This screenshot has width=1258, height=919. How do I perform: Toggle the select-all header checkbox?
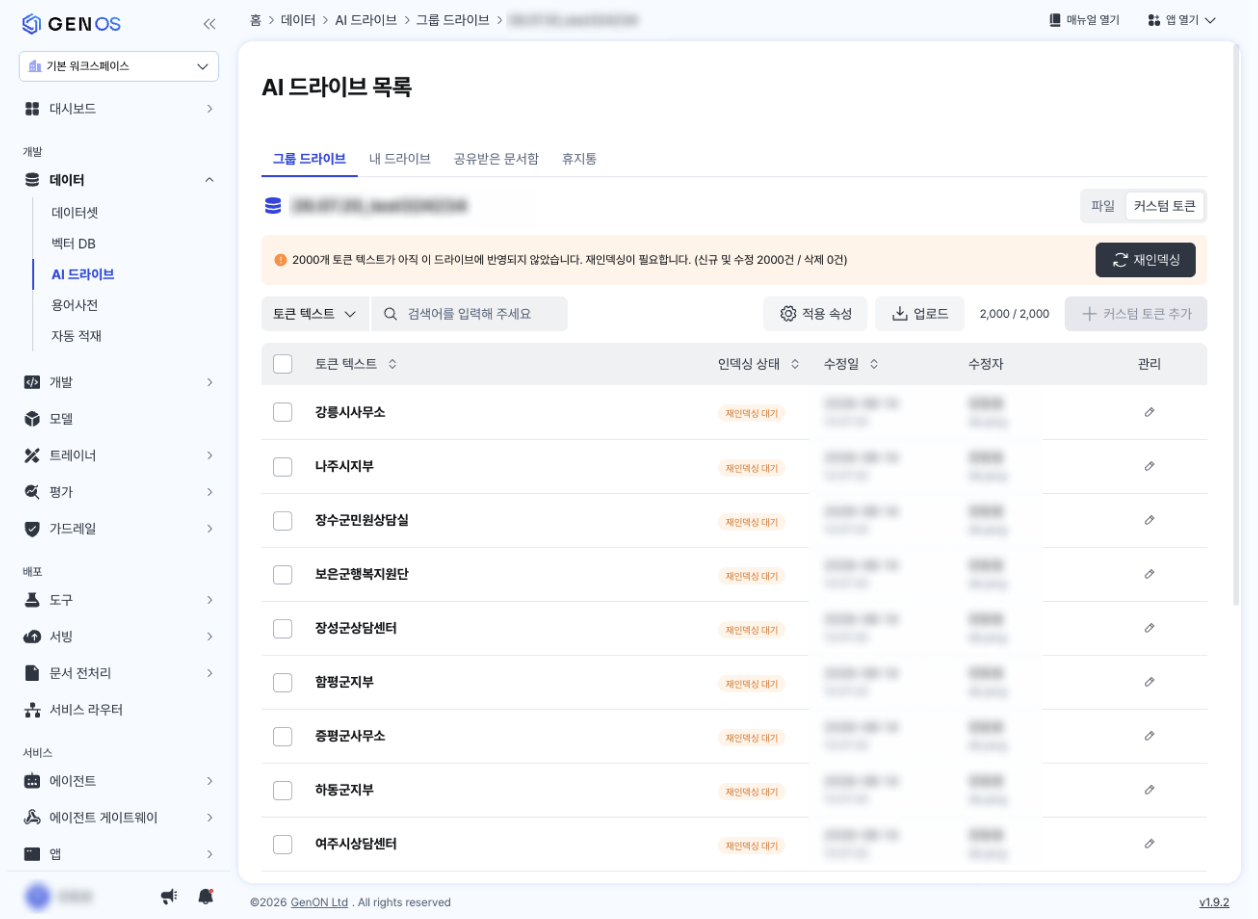[282, 364]
